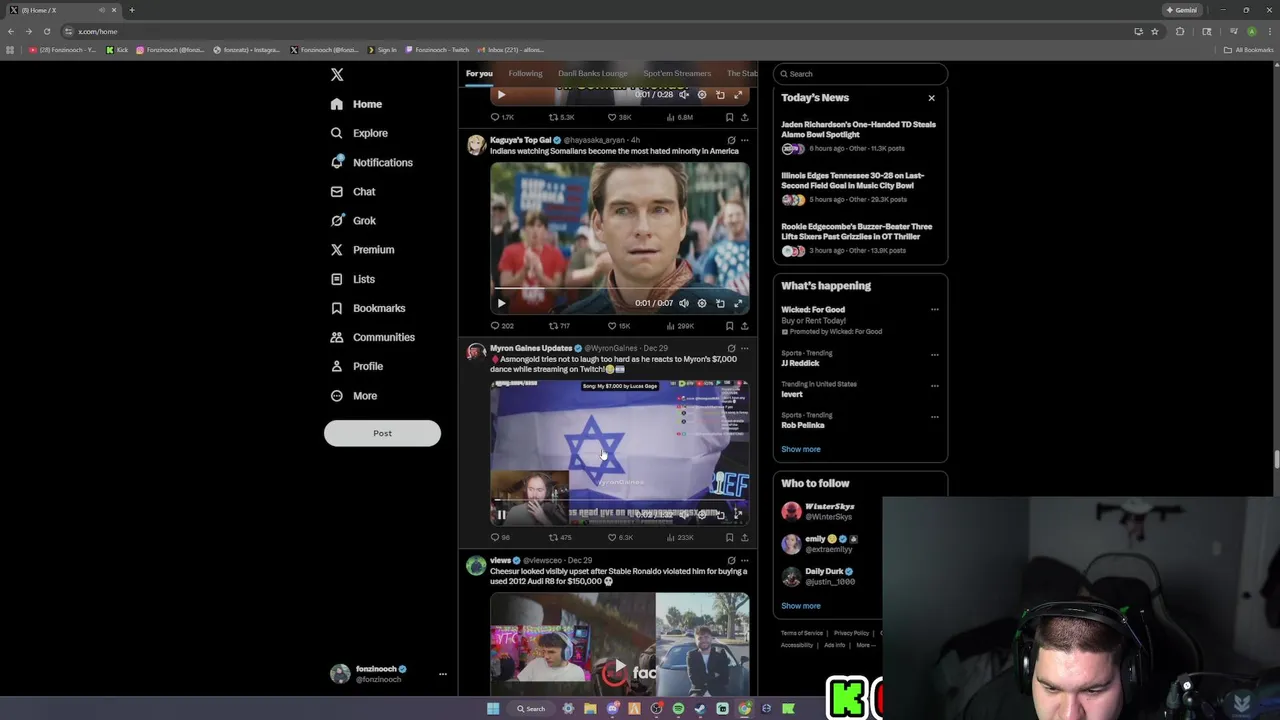Click Grok explain icon on Kaguya's post
The image size is (1280, 720).
point(731,140)
